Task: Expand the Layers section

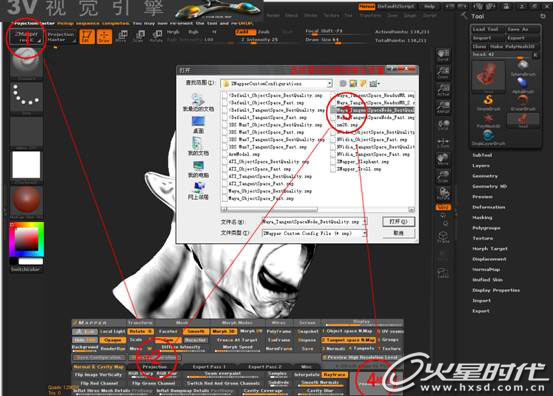Action: coord(481,165)
